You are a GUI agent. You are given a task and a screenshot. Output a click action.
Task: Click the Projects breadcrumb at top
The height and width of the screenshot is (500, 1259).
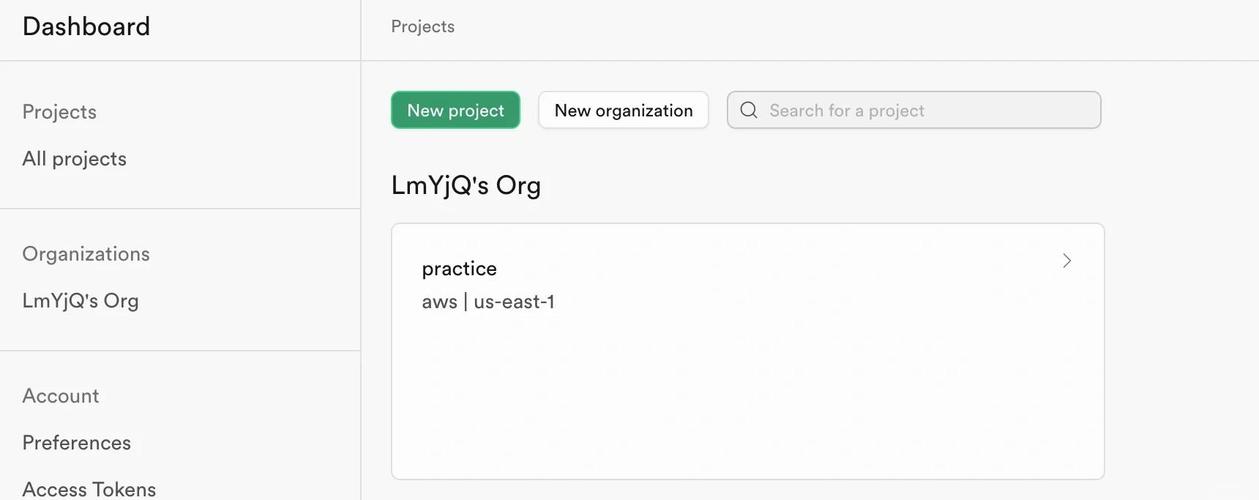click(422, 27)
